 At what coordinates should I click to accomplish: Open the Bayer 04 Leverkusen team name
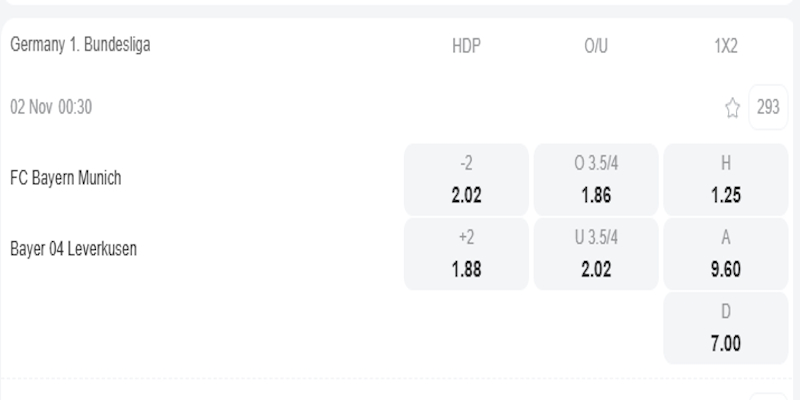[73, 249]
